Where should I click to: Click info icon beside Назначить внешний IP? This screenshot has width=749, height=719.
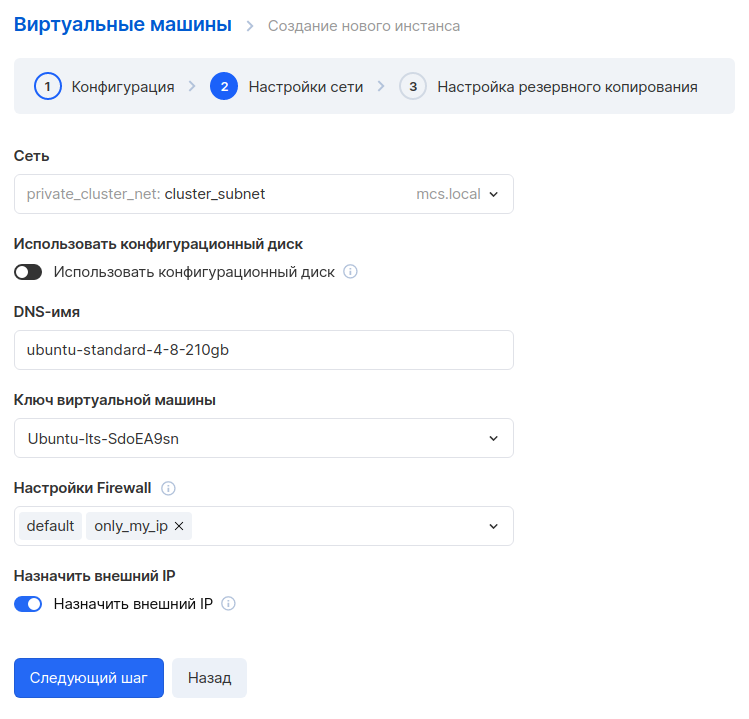(228, 604)
